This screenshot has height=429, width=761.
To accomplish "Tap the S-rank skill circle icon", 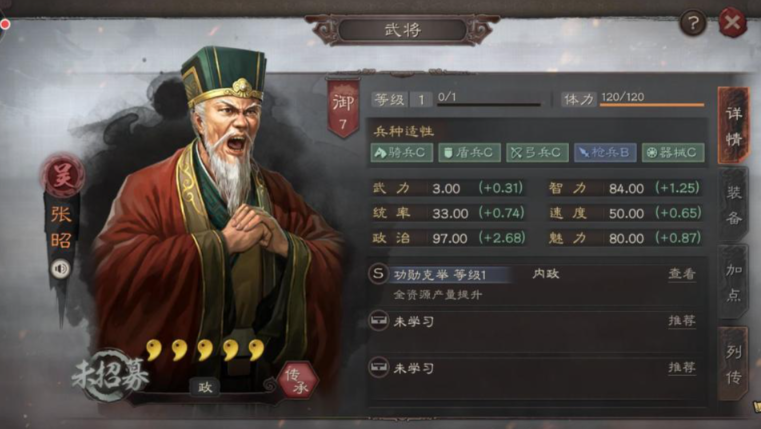I will click(378, 274).
